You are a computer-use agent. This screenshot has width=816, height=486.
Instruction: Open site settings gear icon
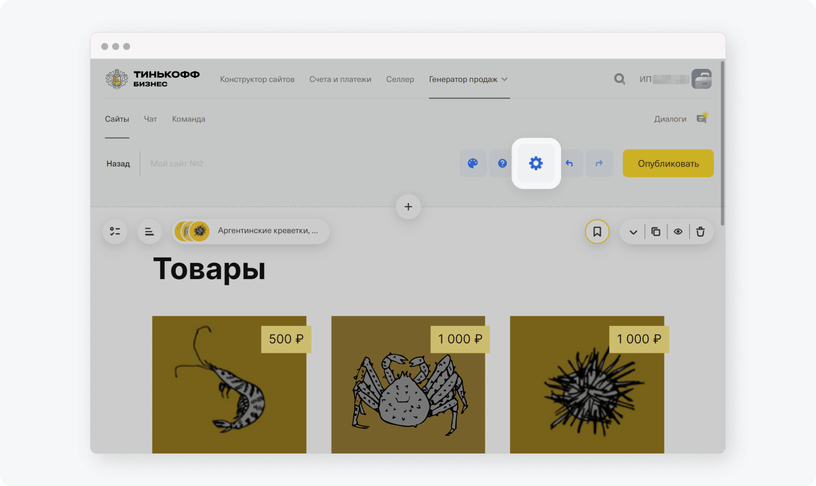[x=536, y=163]
